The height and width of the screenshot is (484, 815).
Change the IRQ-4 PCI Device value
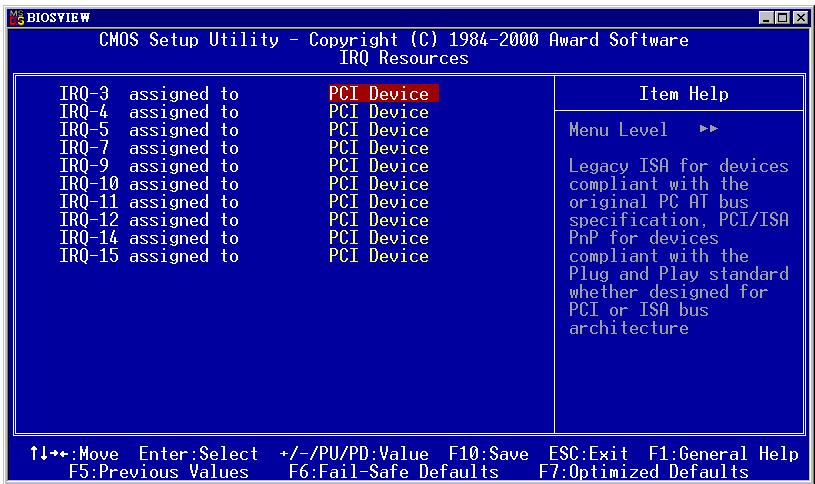pyautogui.click(x=379, y=112)
